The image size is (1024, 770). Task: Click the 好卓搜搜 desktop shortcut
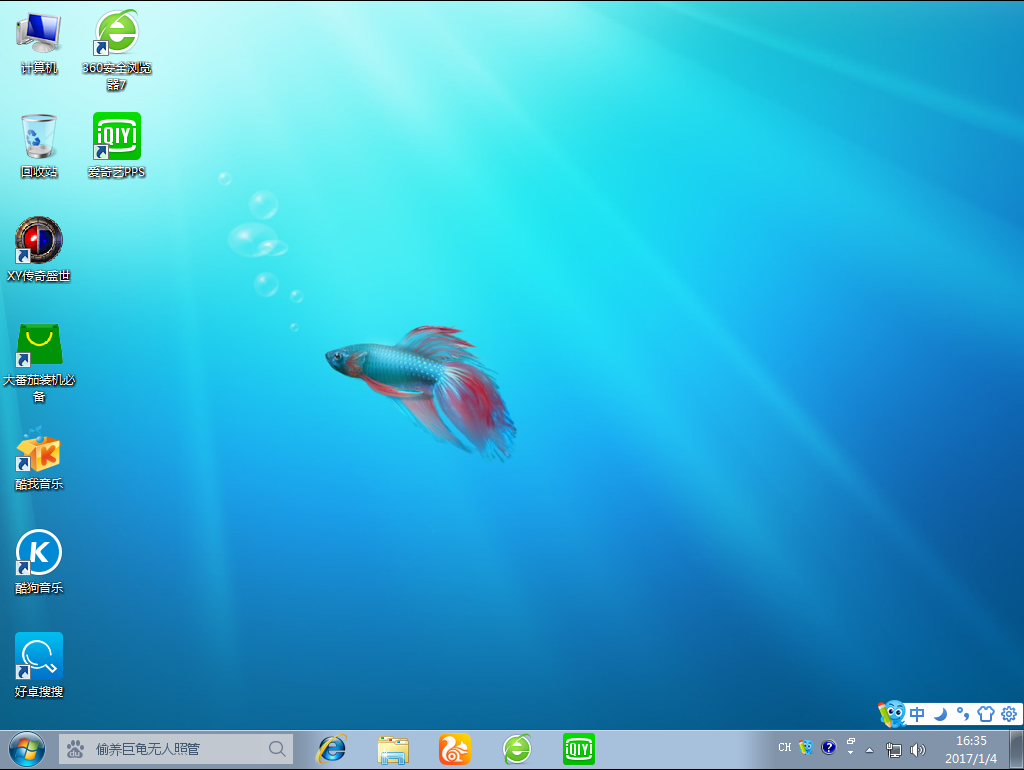tap(39, 666)
